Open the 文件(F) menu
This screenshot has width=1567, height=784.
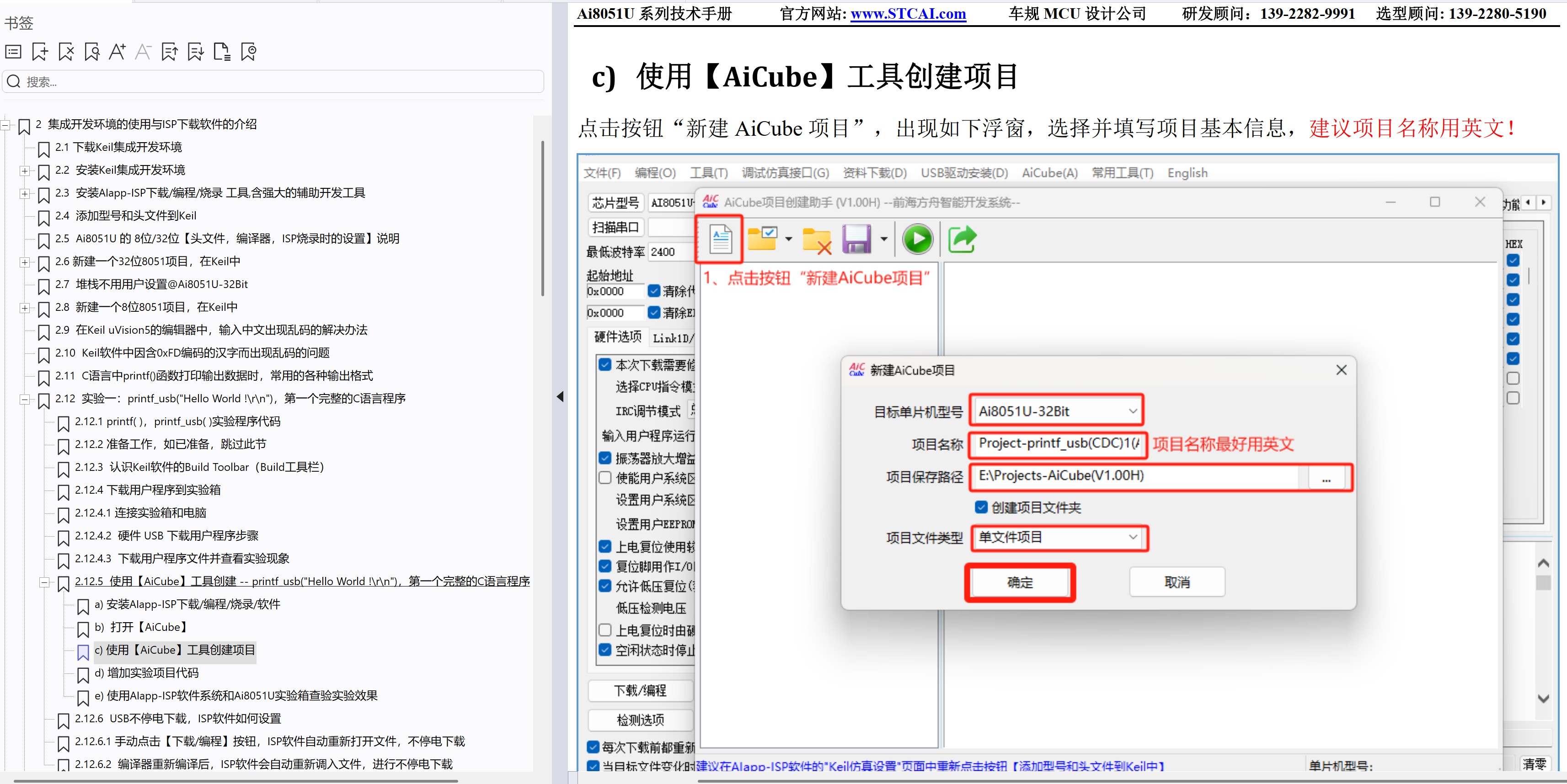pyautogui.click(x=602, y=173)
